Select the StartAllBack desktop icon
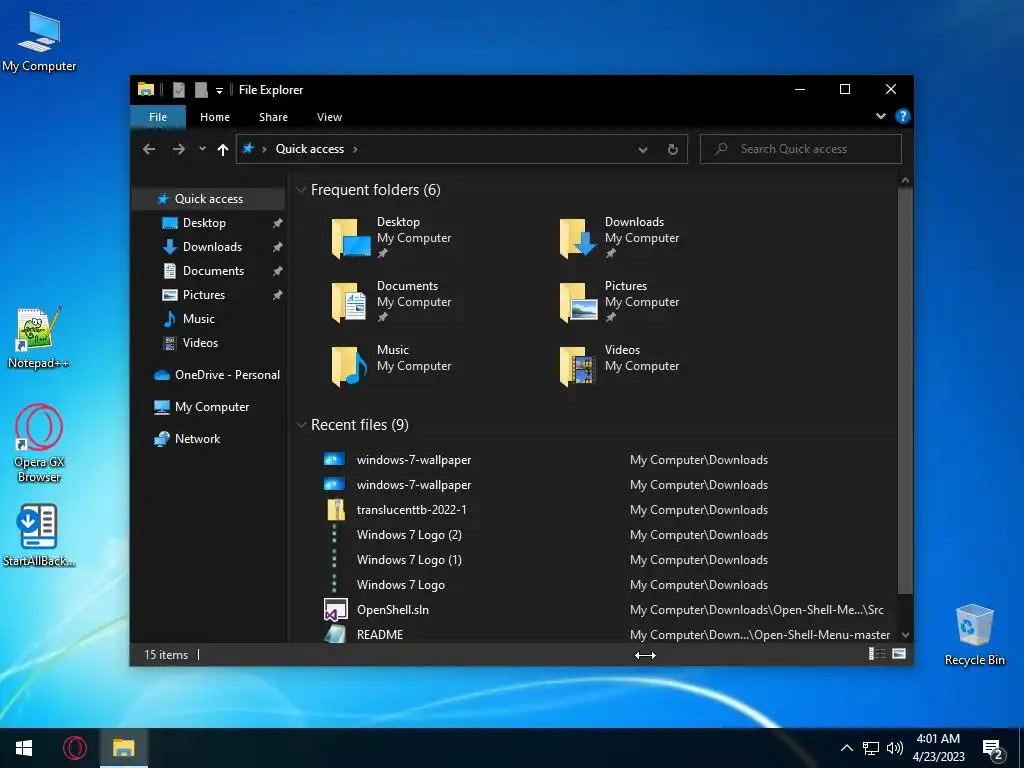The height and width of the screenshot is (768, 1024). click(x=39, y=535)
